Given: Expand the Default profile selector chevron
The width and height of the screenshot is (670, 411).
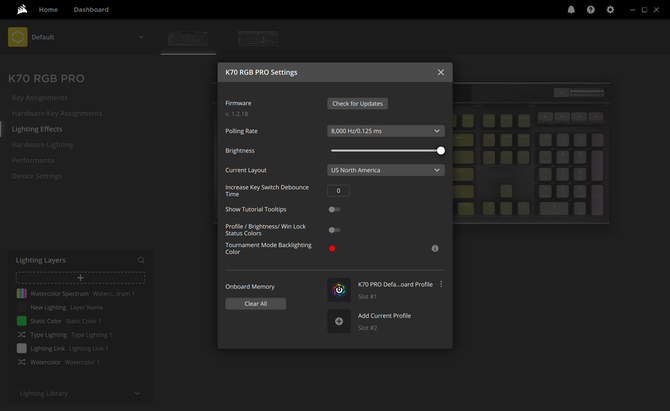Looking at the screenshot, I should 141,37.
